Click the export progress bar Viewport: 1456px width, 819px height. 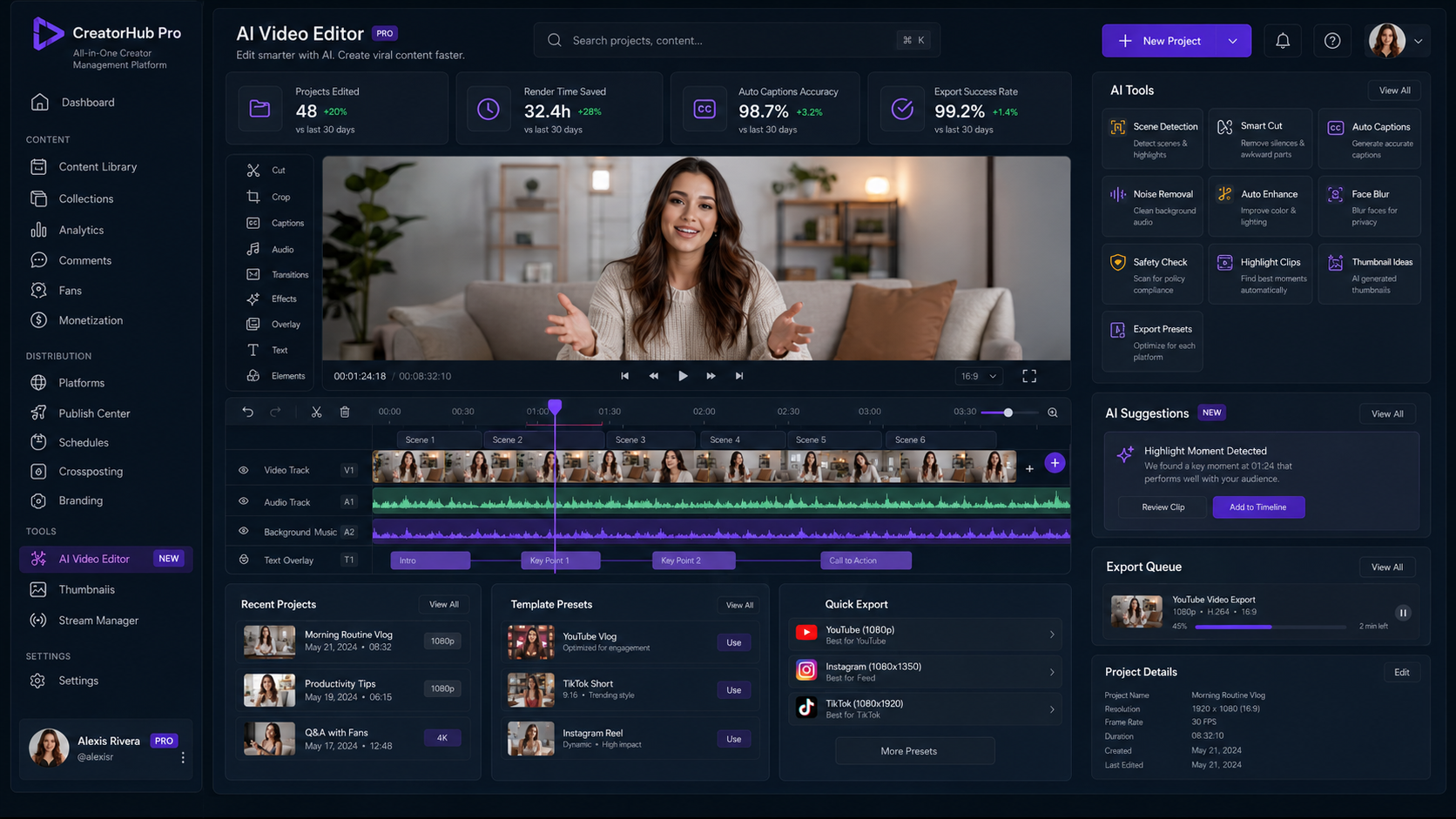coord(1271,627)
